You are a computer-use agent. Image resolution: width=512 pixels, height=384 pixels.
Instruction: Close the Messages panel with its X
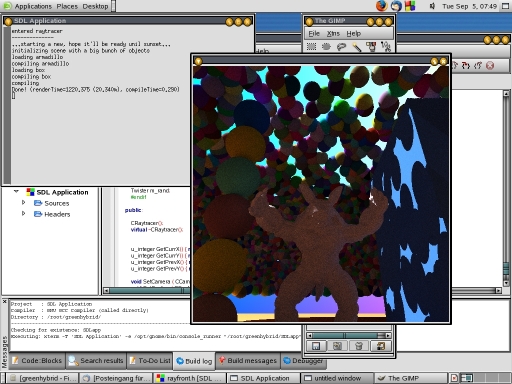point(4,302)
